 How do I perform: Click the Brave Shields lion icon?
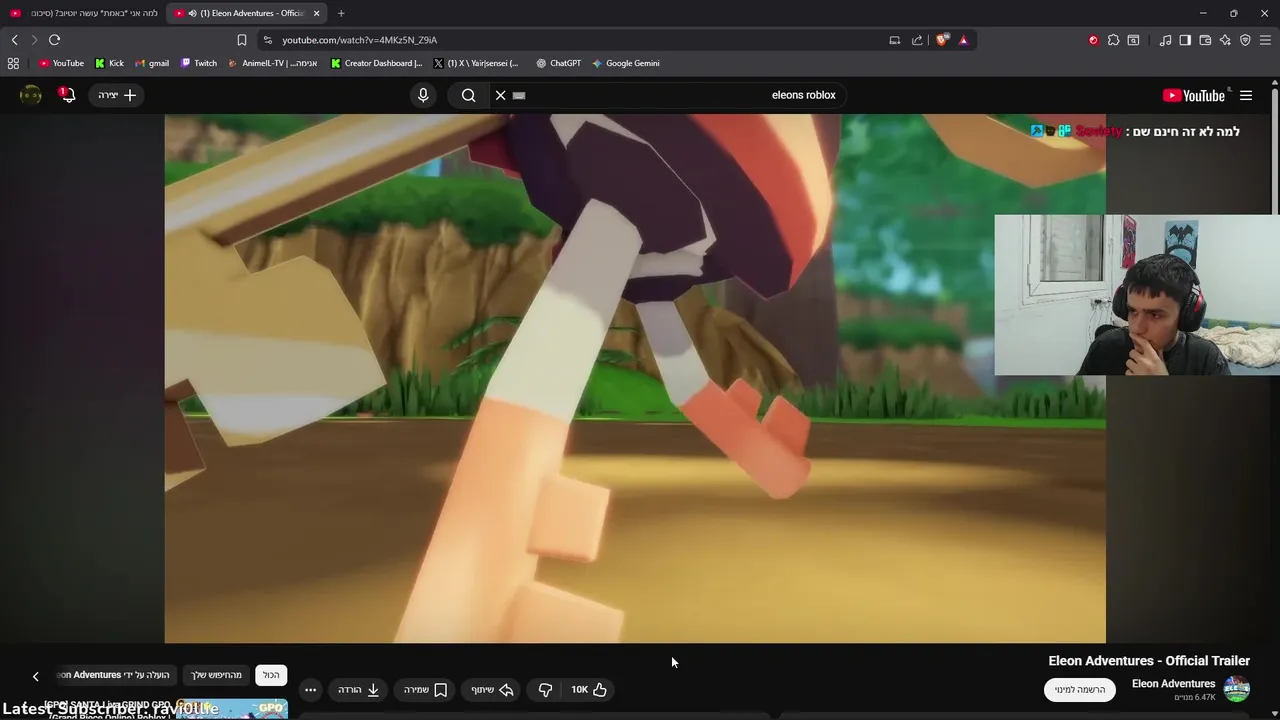coord(942,40)
